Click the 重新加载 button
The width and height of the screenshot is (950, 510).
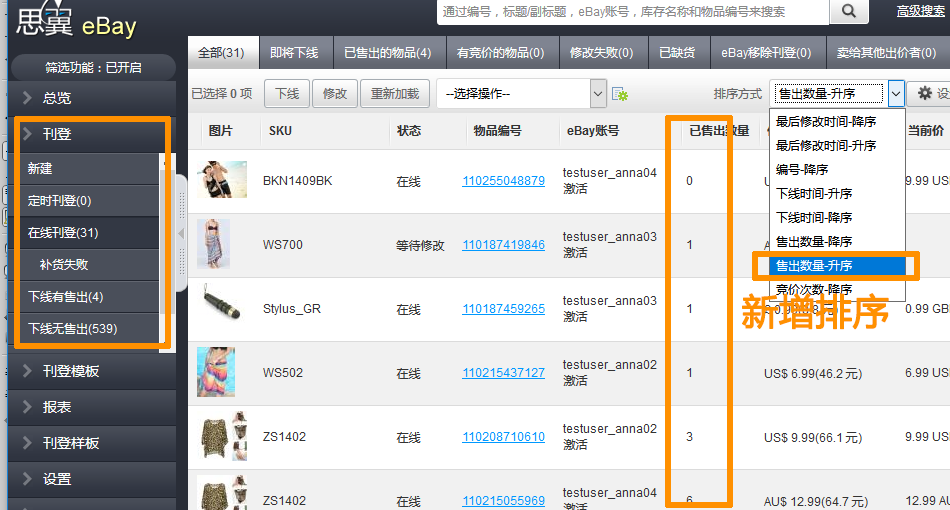(x=394, y=94)
